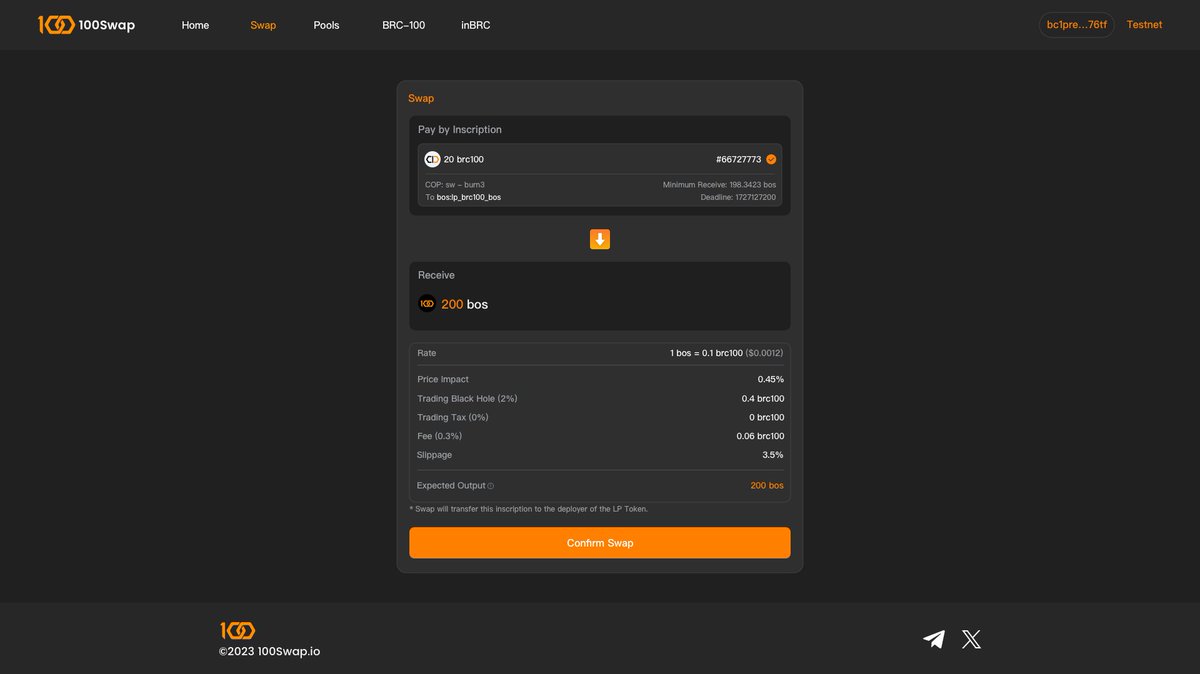Go to the Home page
This screenshot has width=1200, height=674.
click(x=195, y=25)
